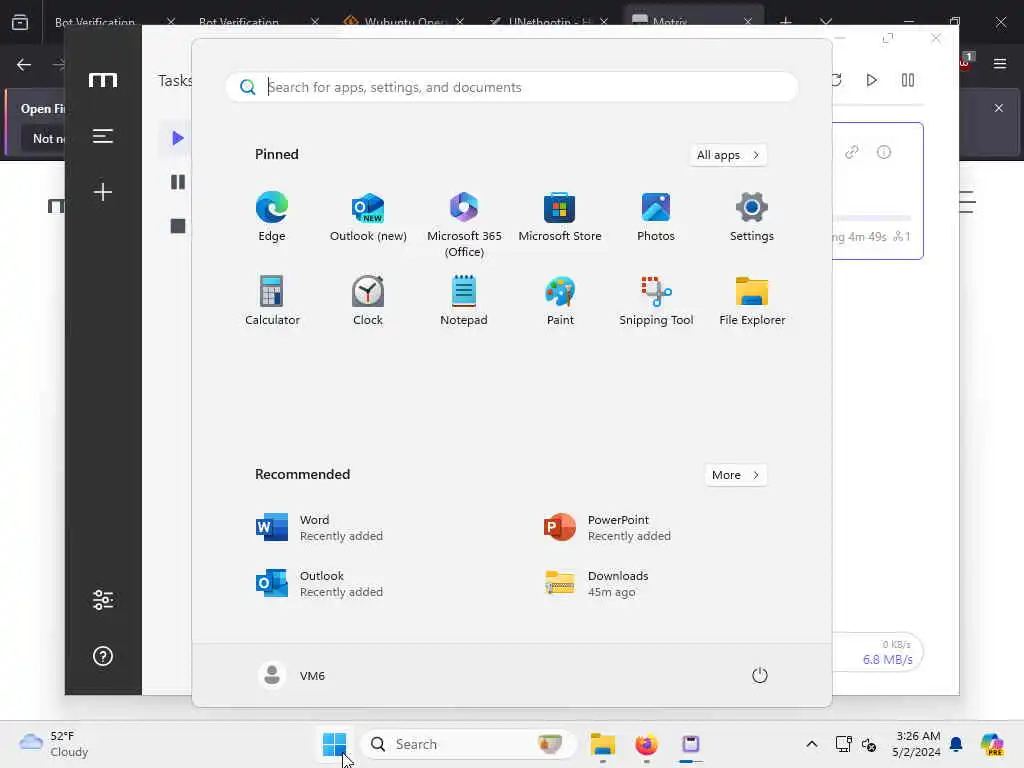This screenshot has width=1024, height=768.
Task: Open Motrix task list menu icon
Action: point(103,136)
